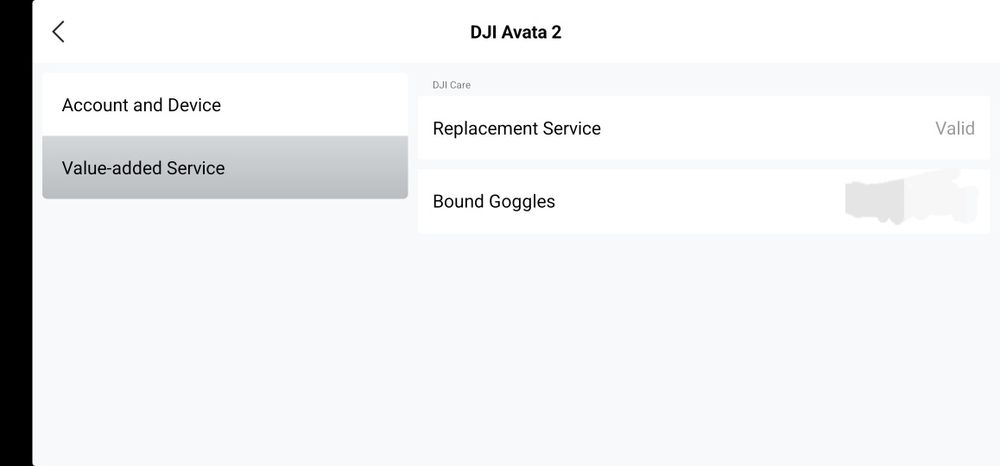1000x466 pixels.
Task: Select the Value-added Service tab
Action: 225,168
